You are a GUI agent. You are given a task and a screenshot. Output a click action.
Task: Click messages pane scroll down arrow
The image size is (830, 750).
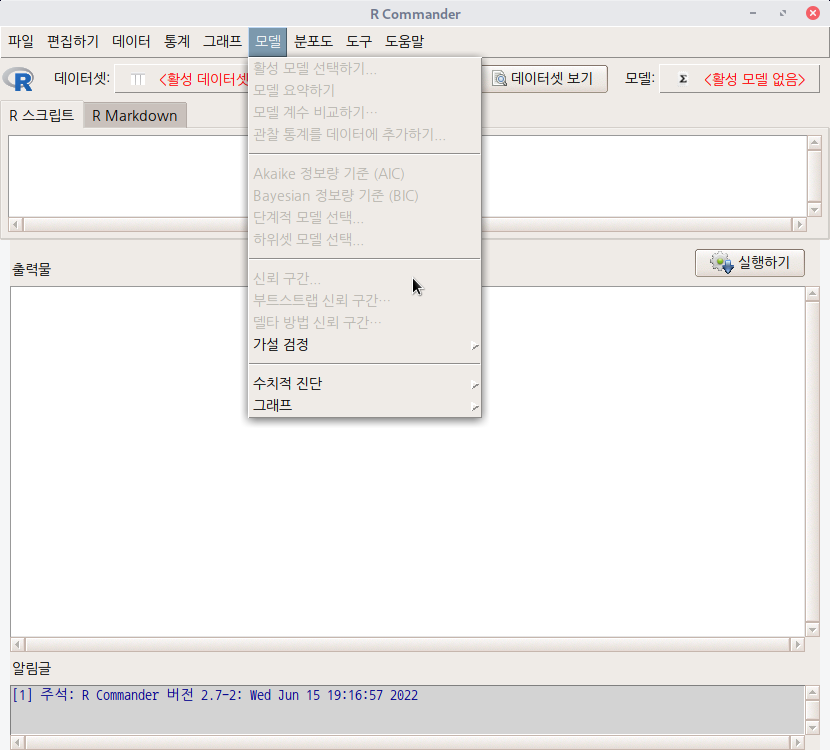click(x=813, y=728)
